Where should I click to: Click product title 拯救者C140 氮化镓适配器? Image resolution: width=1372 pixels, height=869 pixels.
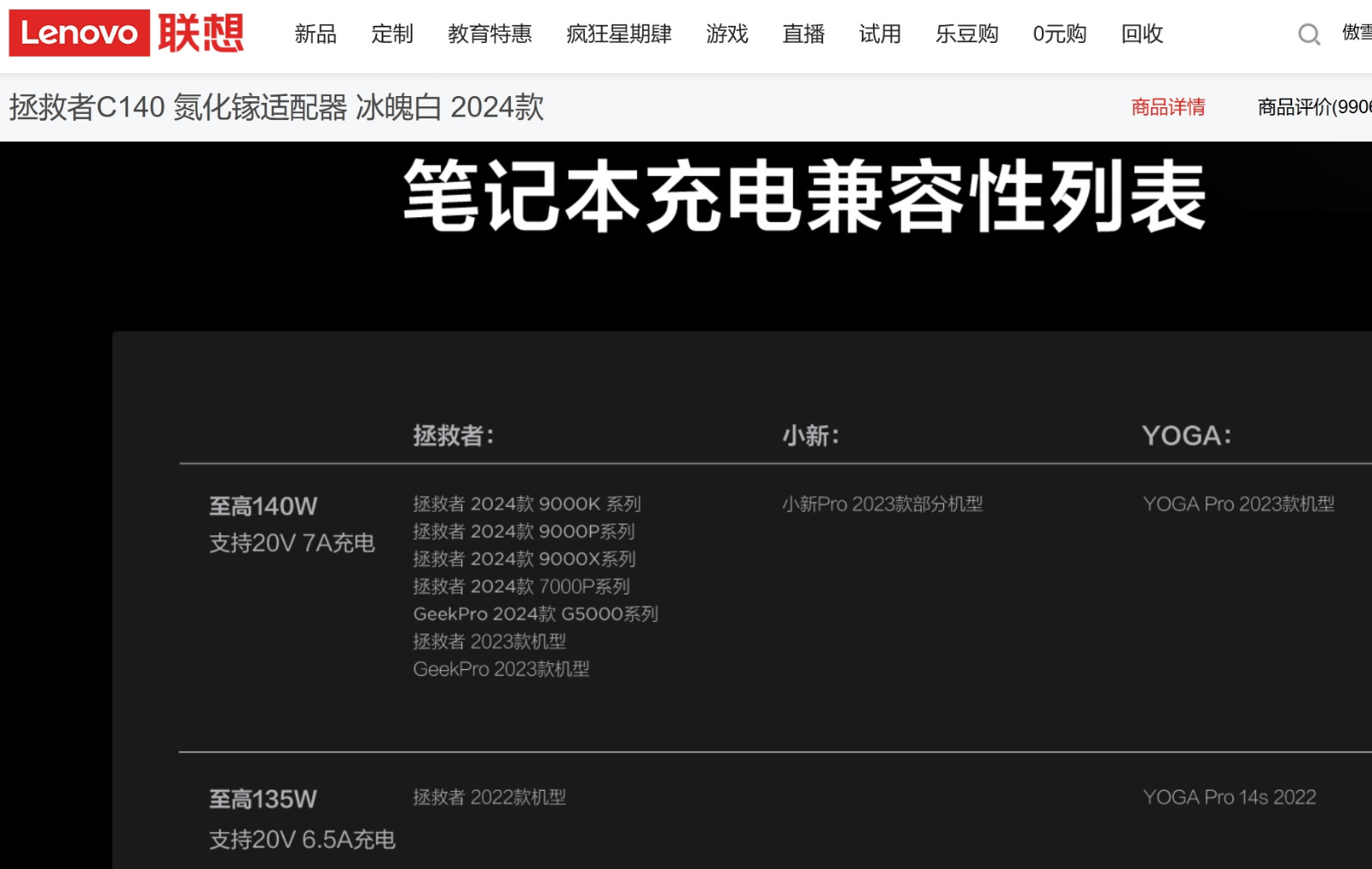coord(277,107)
